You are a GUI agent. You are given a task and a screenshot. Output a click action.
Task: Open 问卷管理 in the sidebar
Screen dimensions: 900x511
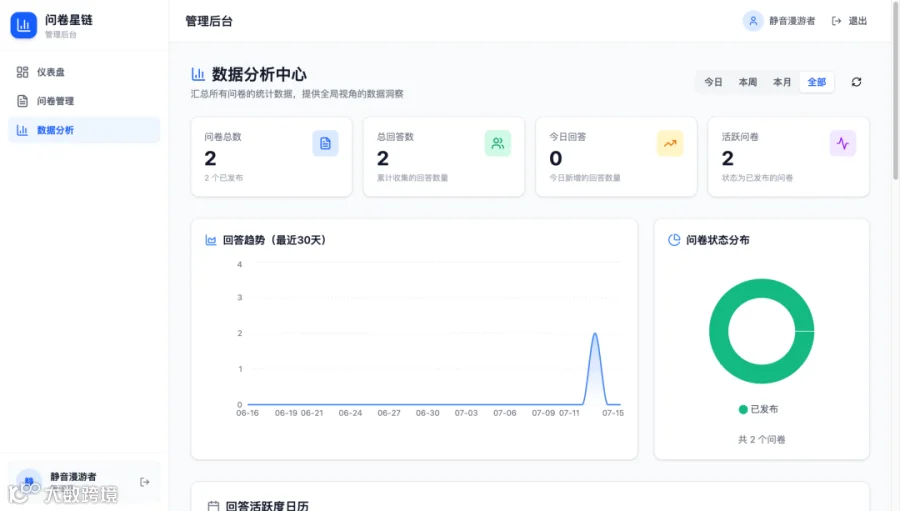[x=84, y=101]
